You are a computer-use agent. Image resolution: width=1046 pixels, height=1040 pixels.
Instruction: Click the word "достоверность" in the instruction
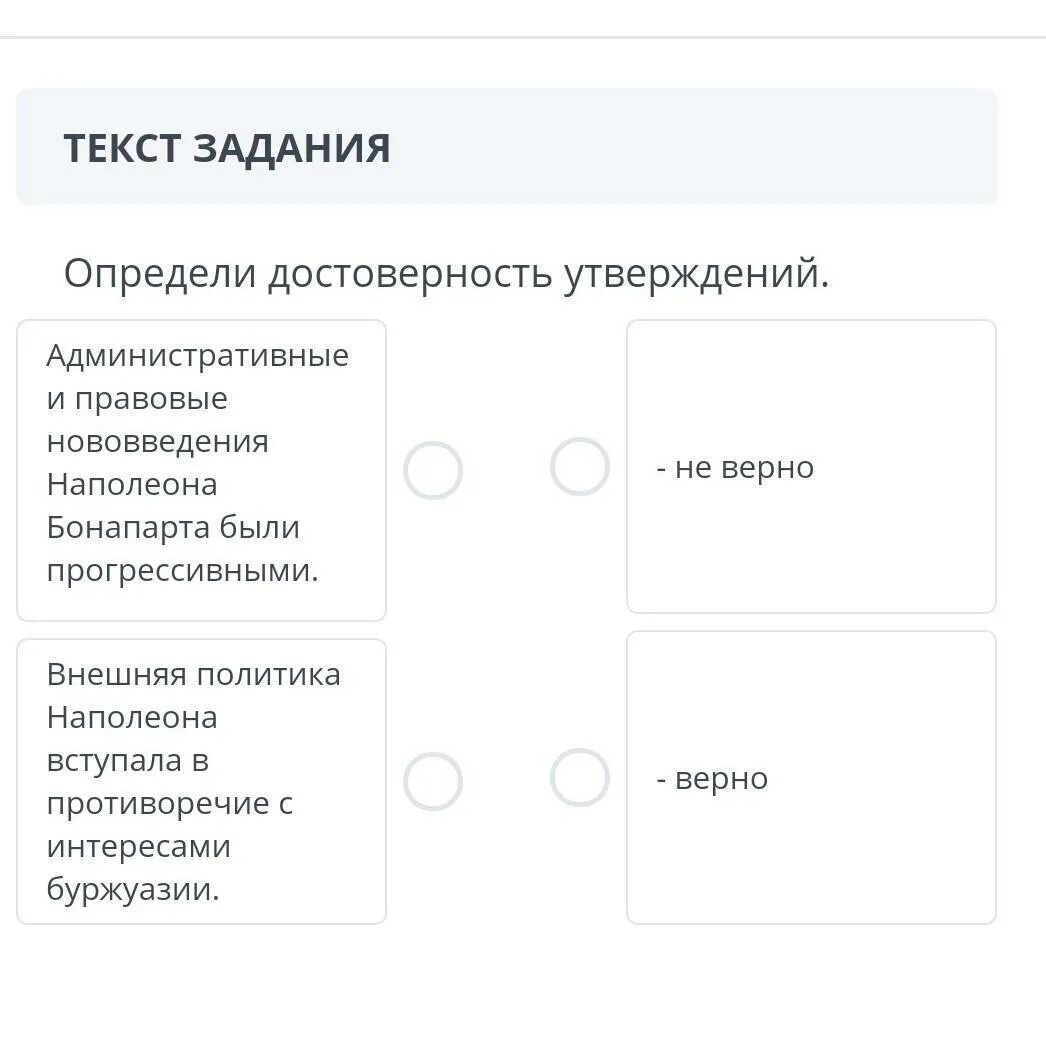409,273
